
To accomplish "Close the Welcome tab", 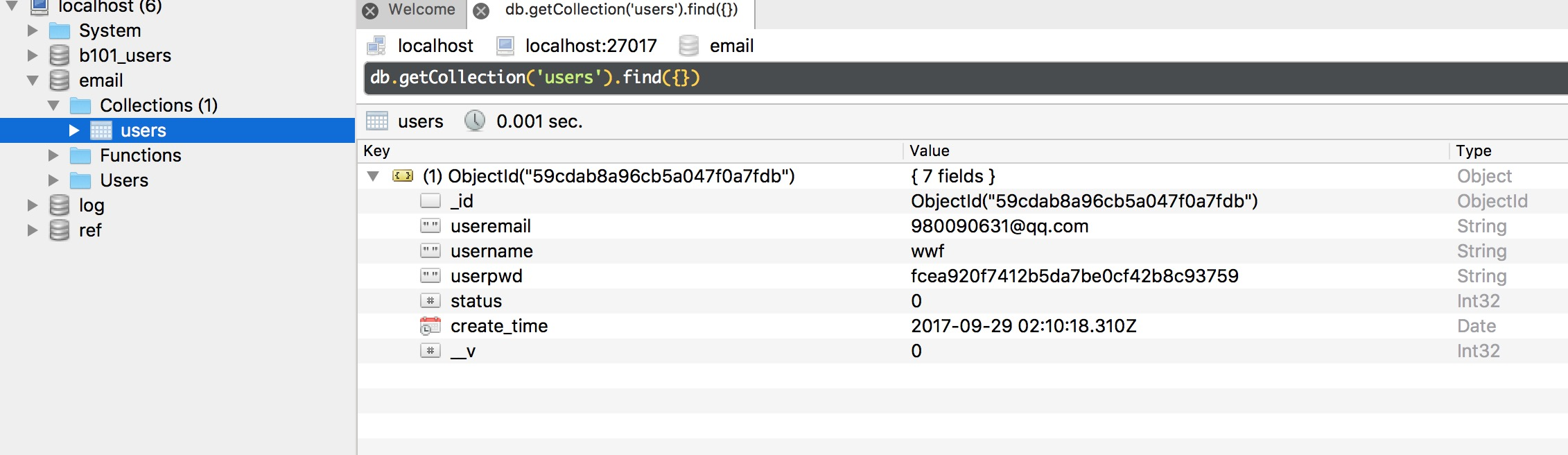I will click(370, 10).
